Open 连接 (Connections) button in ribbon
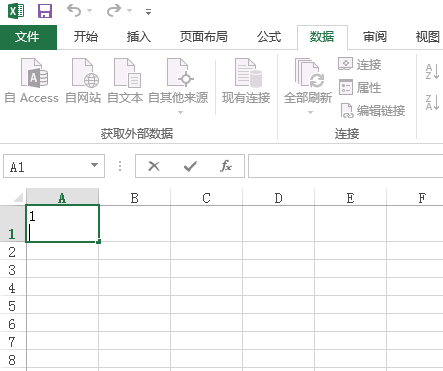 [x=360, y=64]
